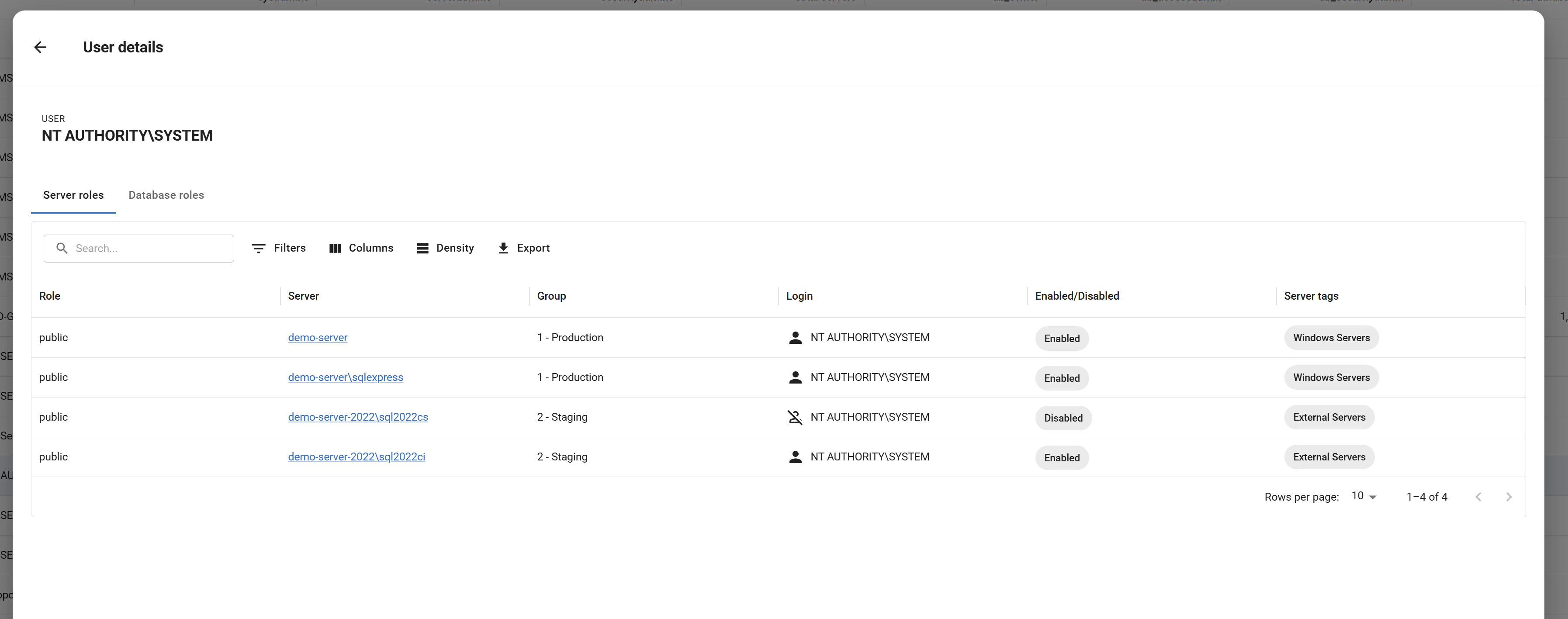Open Columns chooser
This screenshot has height=619, width=1568.
361,248
